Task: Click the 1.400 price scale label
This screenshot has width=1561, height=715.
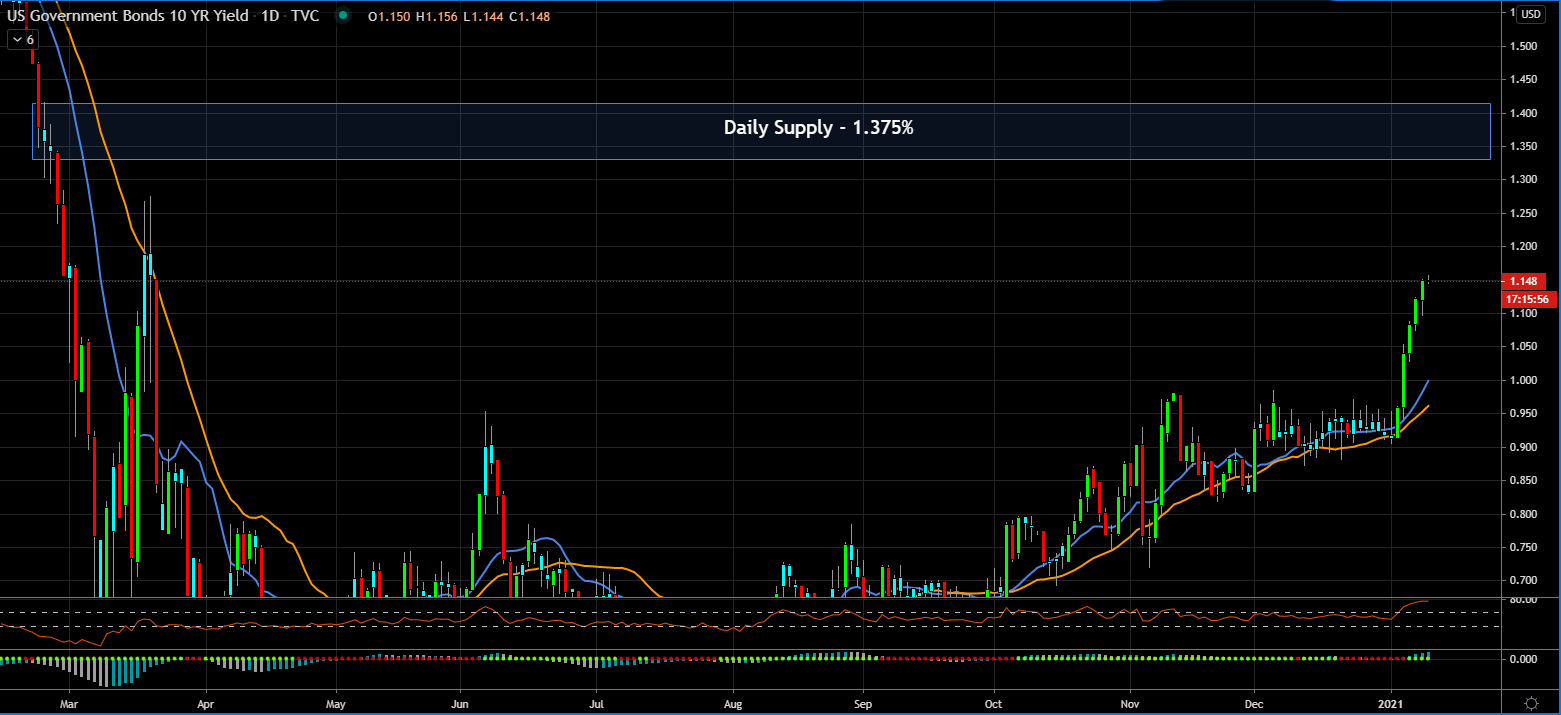Action: [x=1524, y=113]
